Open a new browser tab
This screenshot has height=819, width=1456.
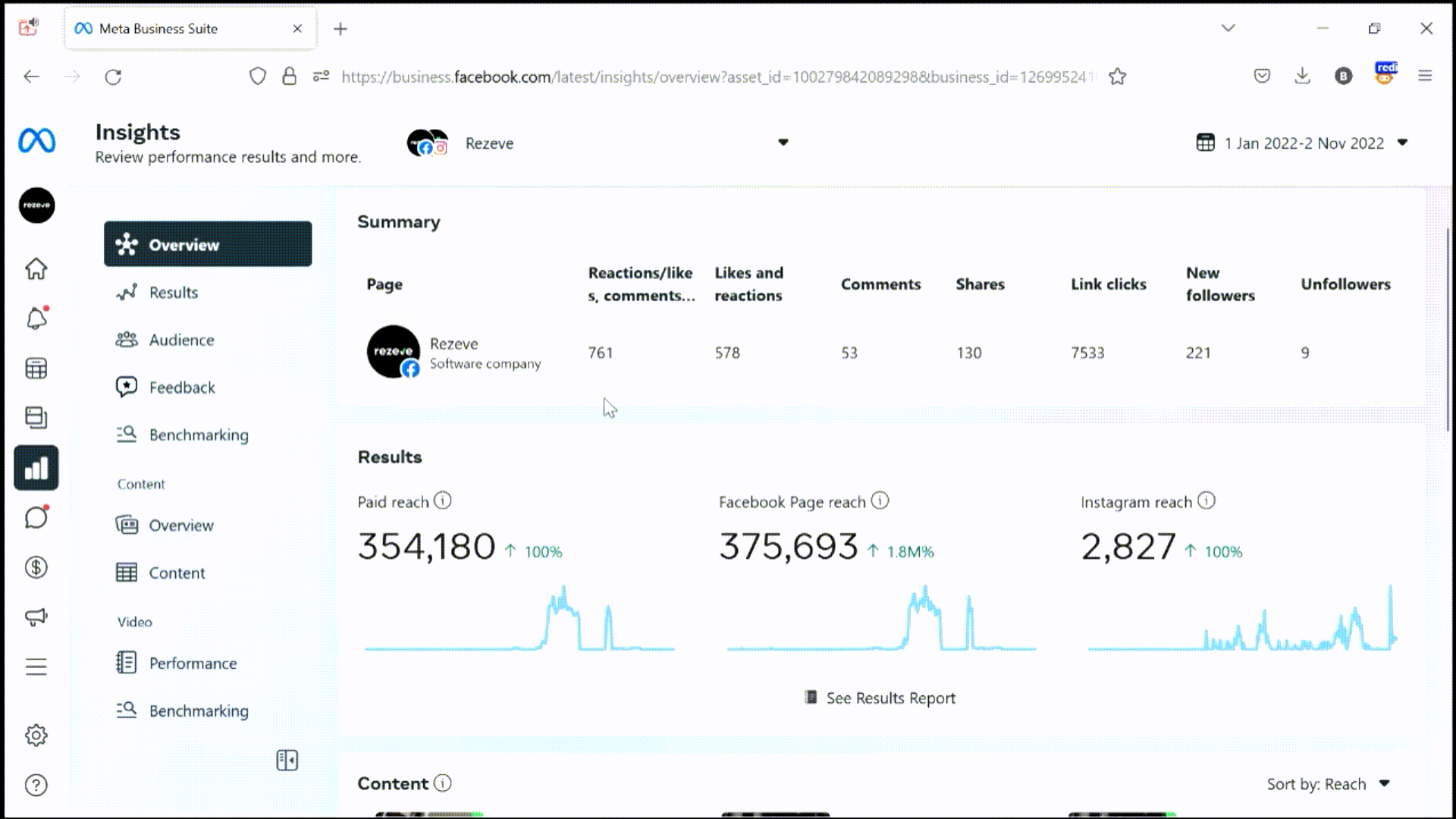[x=340, y=29]
